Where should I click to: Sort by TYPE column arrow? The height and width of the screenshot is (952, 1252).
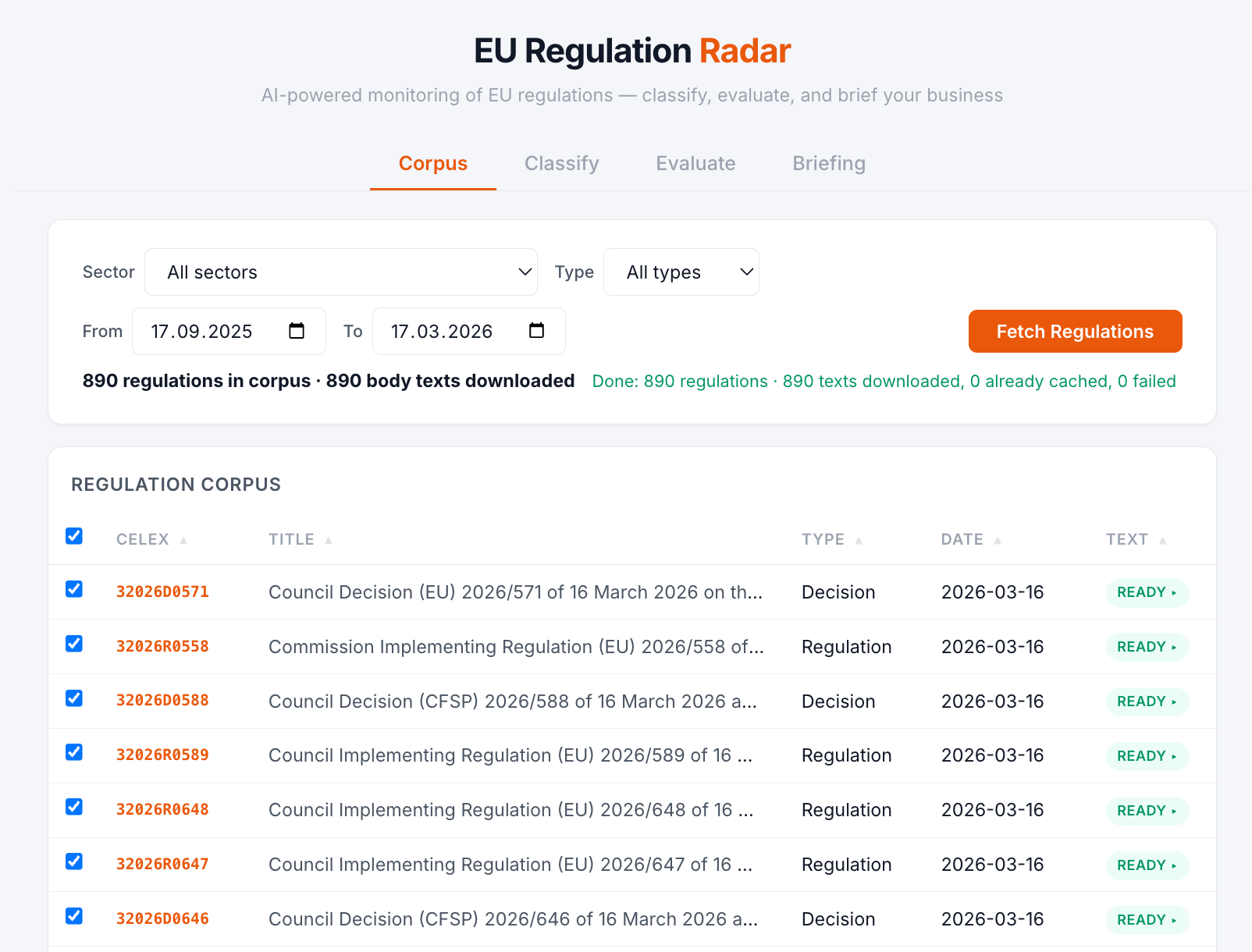pyautogui.click(x=859, y=540)
